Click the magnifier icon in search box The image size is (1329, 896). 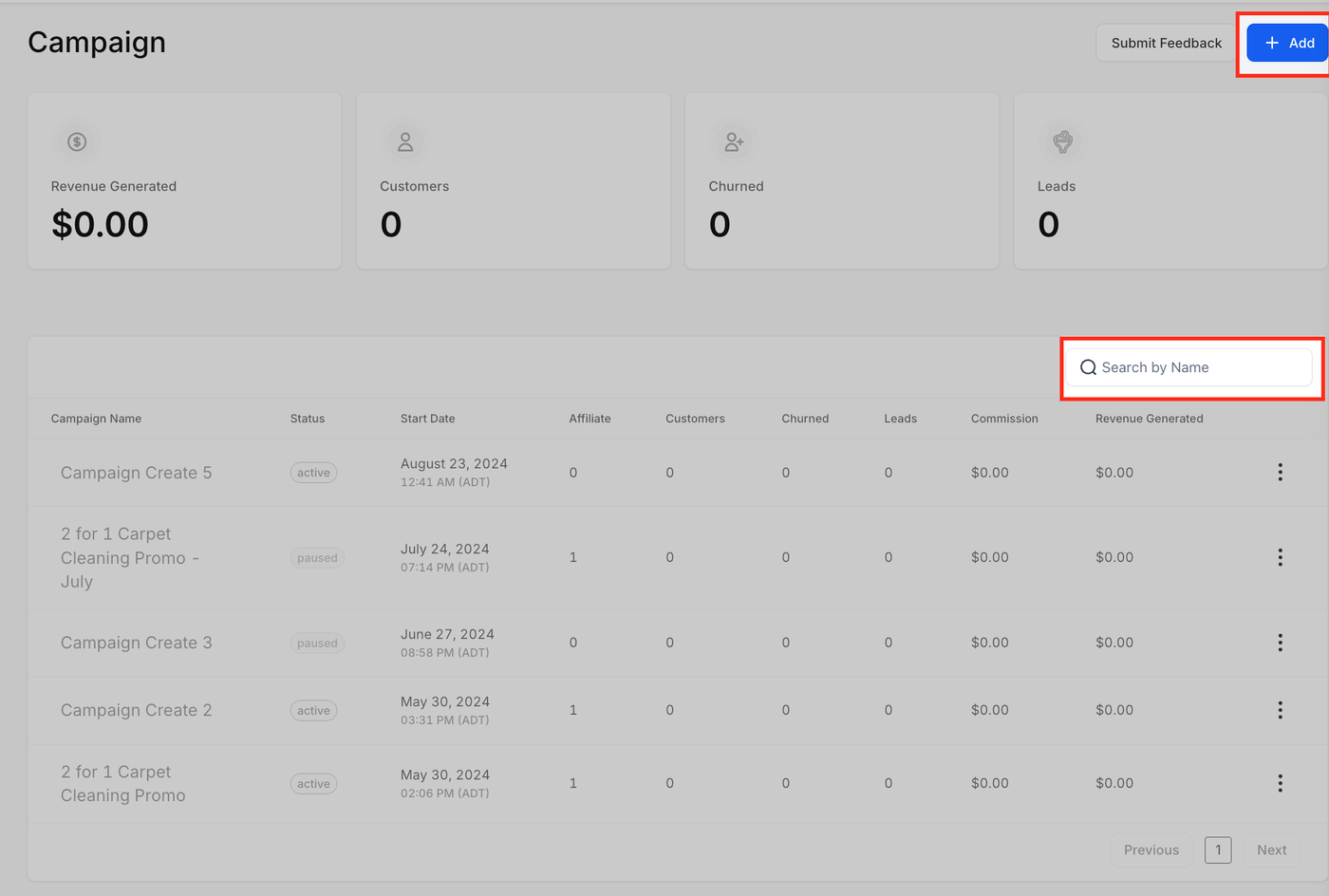click(1088, 367)
